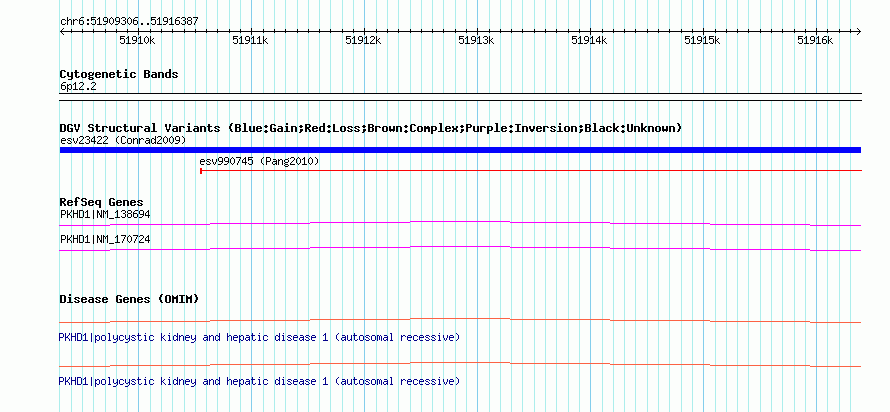The image size is (890, 412).
Task: Click the 6p12.2 cytogenetic band line
Action: click(x=460, y=97)
